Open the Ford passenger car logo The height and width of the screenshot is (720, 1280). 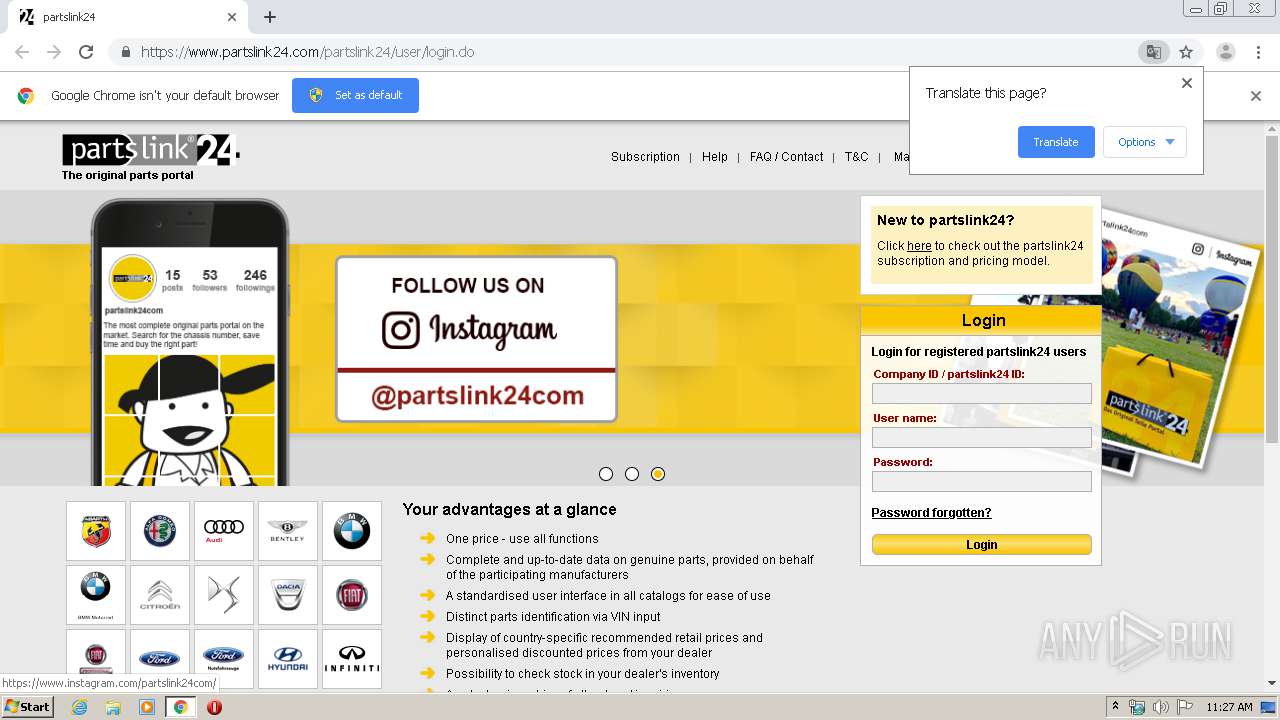[160, 659]
